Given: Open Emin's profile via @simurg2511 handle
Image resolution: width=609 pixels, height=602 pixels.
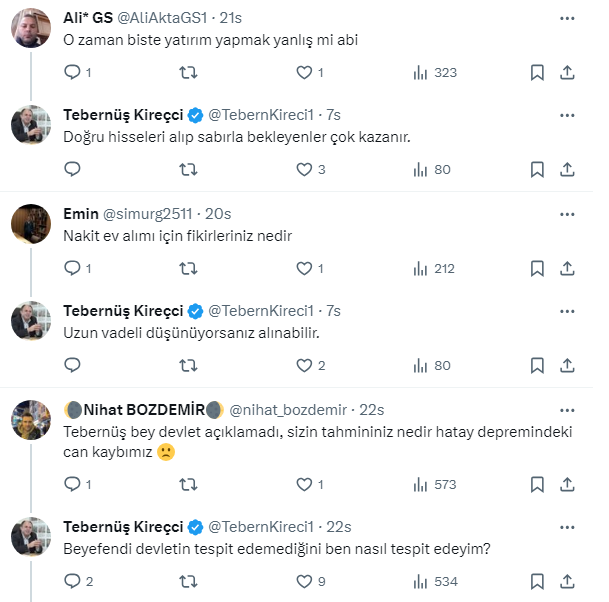Looking at the screenshot, I should (x=148, y=213).
